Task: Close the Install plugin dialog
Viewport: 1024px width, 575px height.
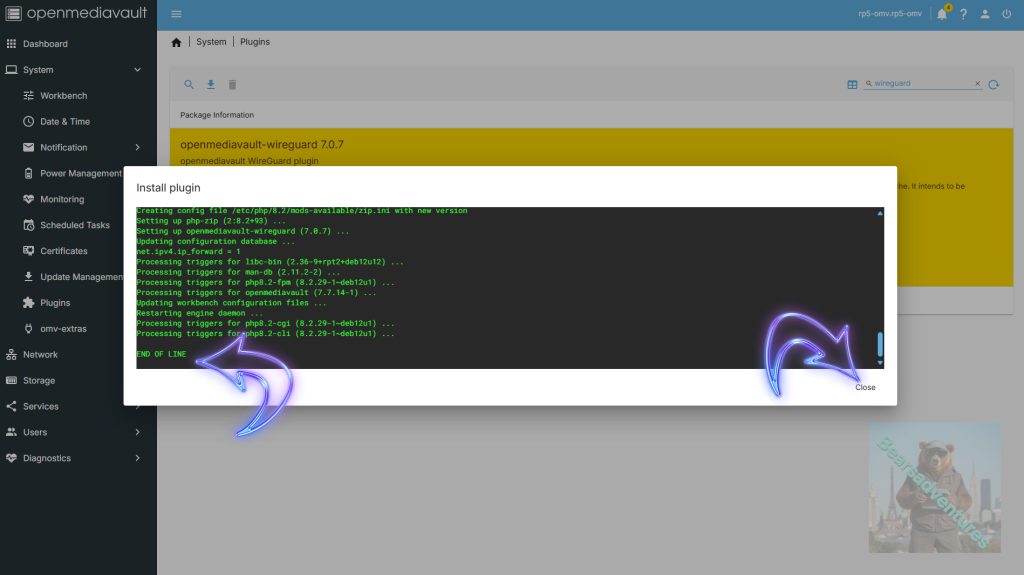Action: (865, 387)
